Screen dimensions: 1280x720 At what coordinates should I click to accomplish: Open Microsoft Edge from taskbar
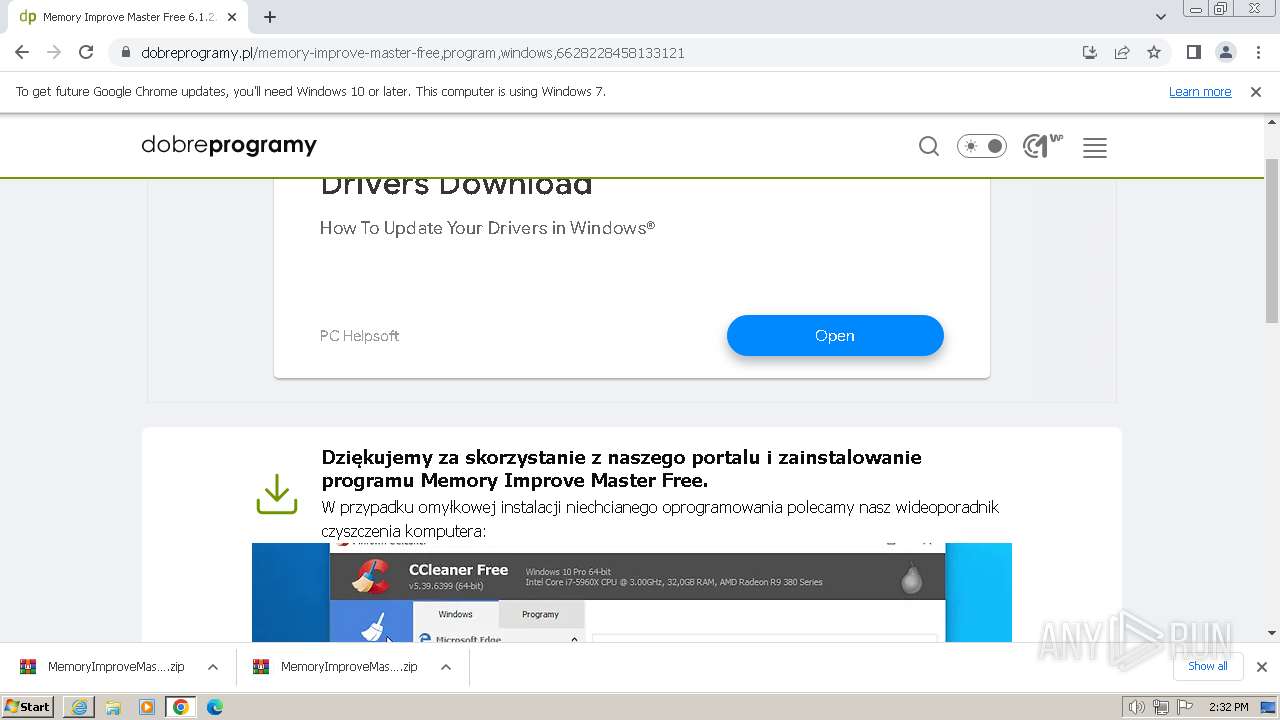(215, 707)
